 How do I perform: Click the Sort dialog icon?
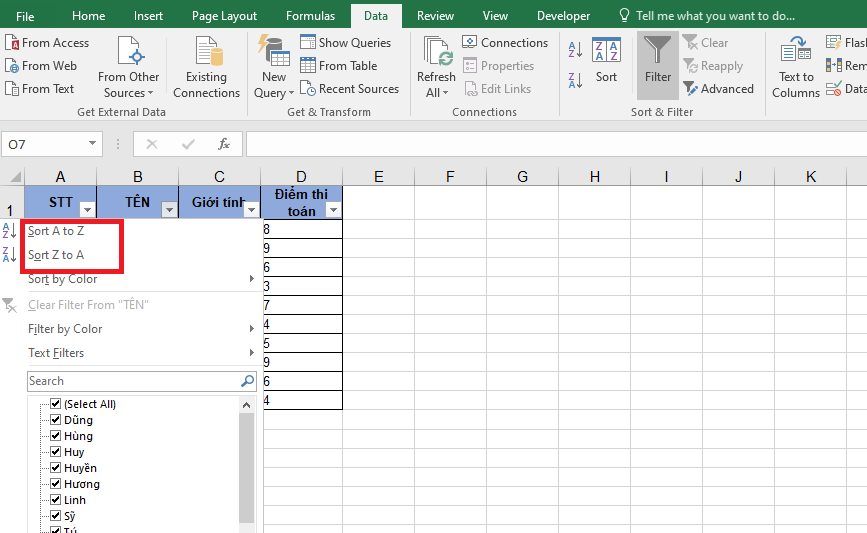[x=606, y=51]
